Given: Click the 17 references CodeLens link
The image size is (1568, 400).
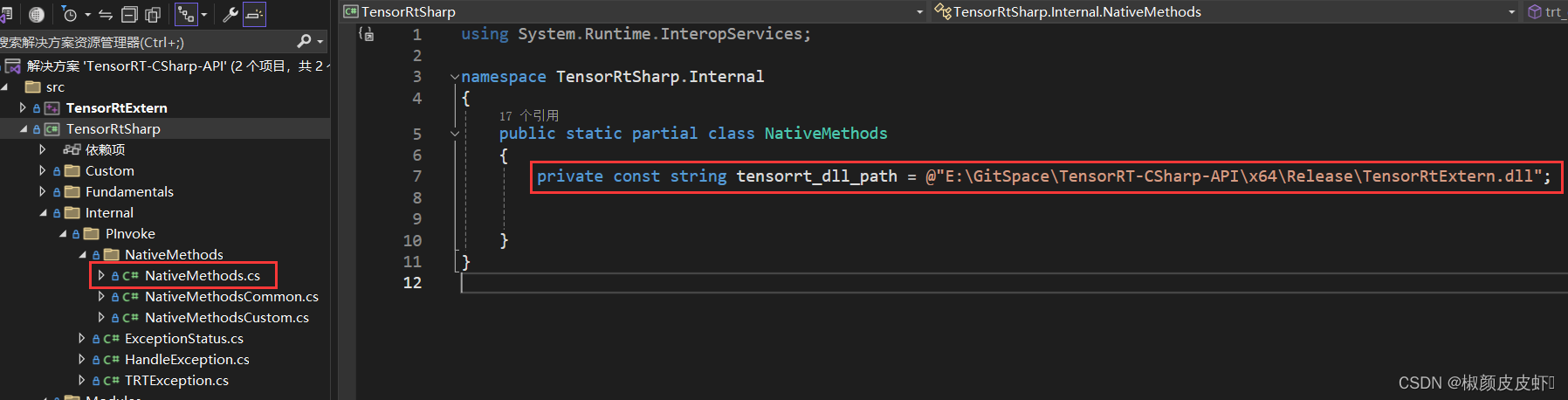Looking at the screenshot, I should 528,115.
